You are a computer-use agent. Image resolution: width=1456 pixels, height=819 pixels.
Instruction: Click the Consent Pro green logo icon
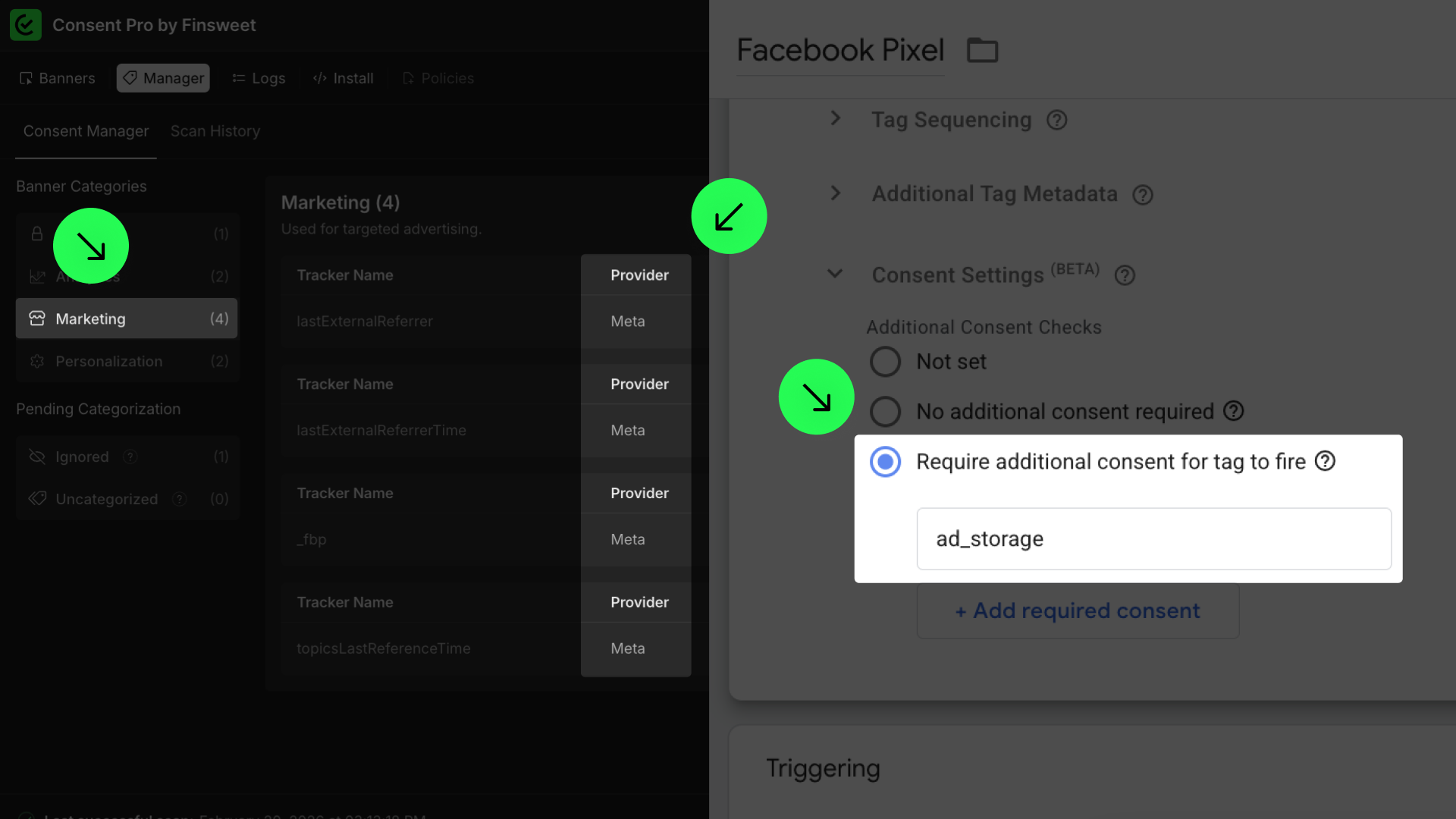click(x=25, y=25)
